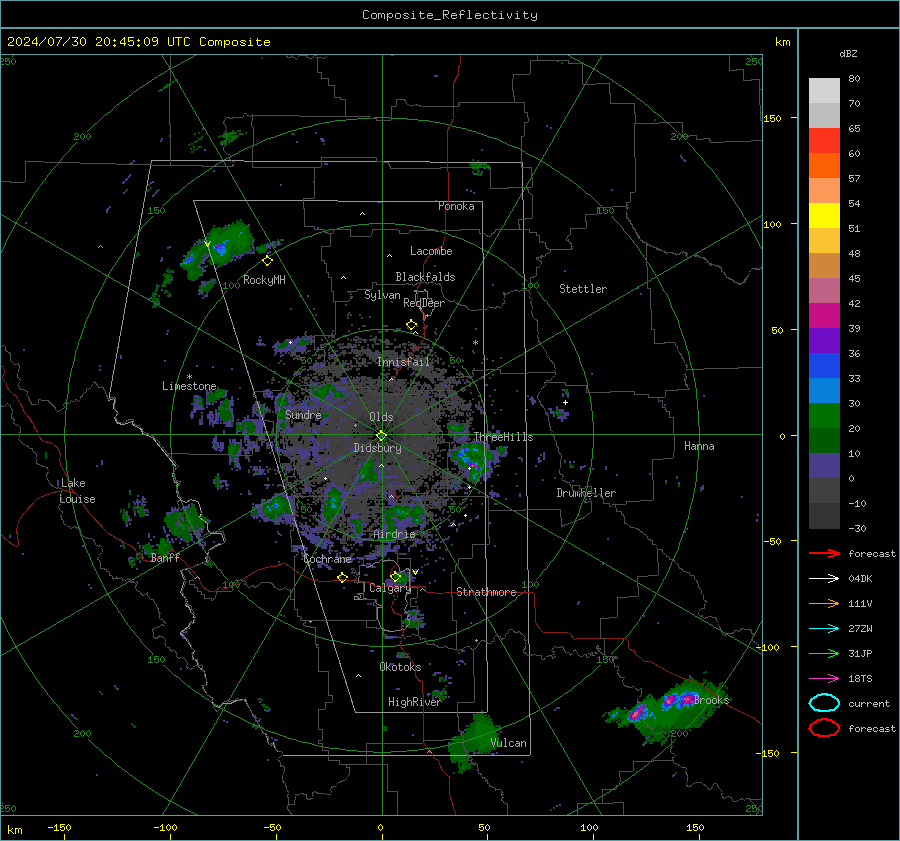Click the -150 tick label on bottom axis
Screen dimensions: 900x841
pos(59,828)
